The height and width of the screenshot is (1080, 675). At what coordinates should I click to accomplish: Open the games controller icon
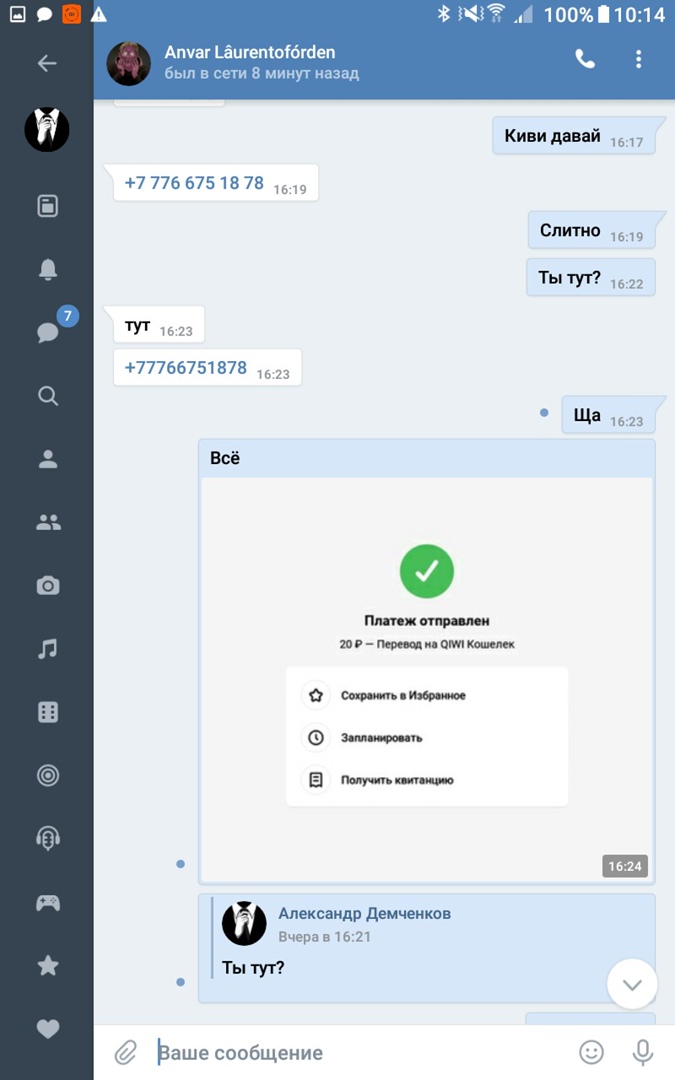pyautogui.click(x=47, y=903)
